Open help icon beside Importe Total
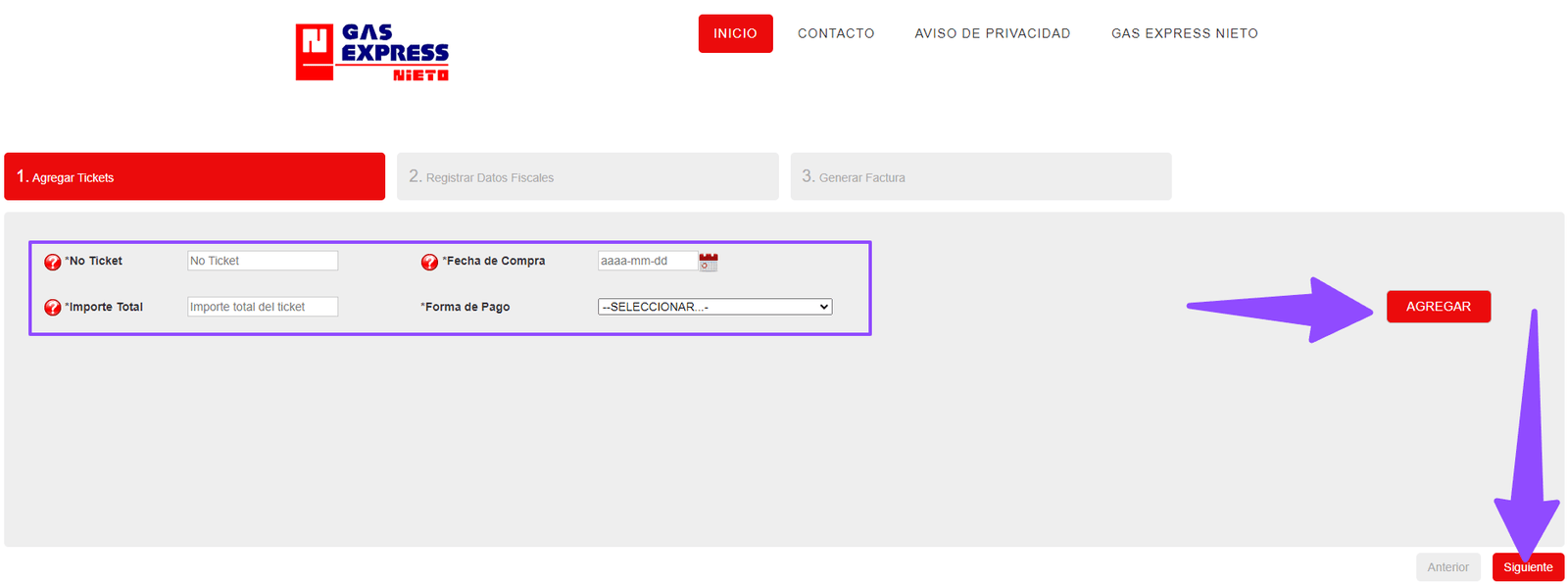This screenshot has height=584, width=1568. tap(53, 308)
